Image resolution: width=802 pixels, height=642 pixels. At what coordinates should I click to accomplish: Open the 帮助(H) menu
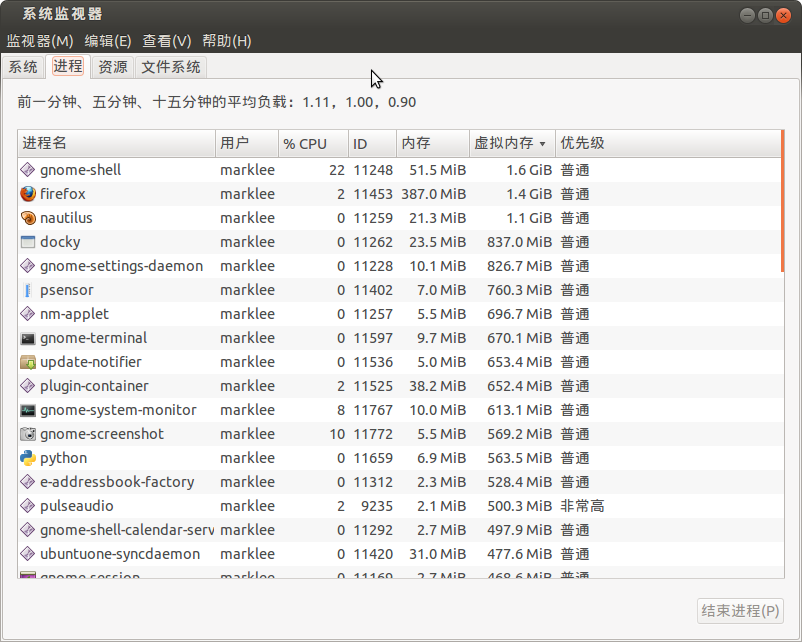click(227, 41)
